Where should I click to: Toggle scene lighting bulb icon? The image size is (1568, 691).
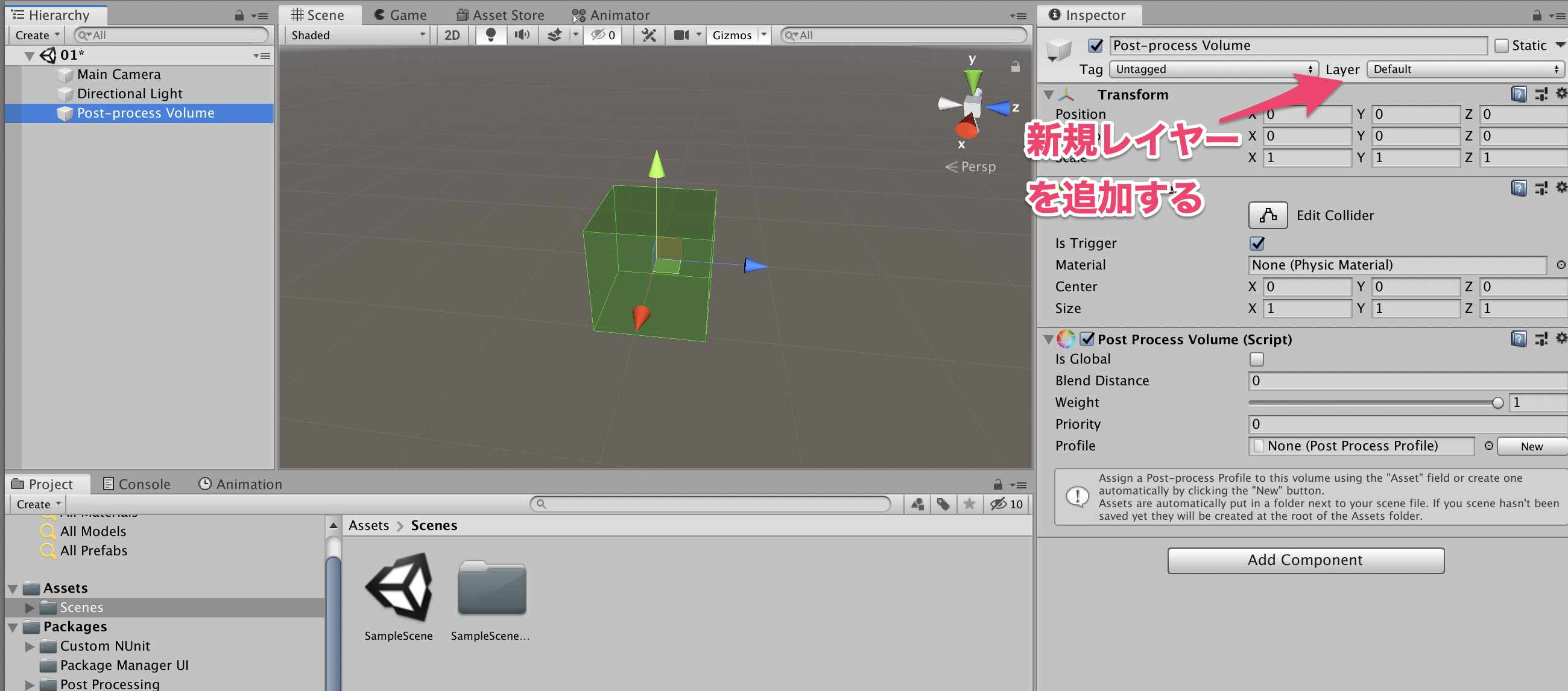[x=490, y=35]
